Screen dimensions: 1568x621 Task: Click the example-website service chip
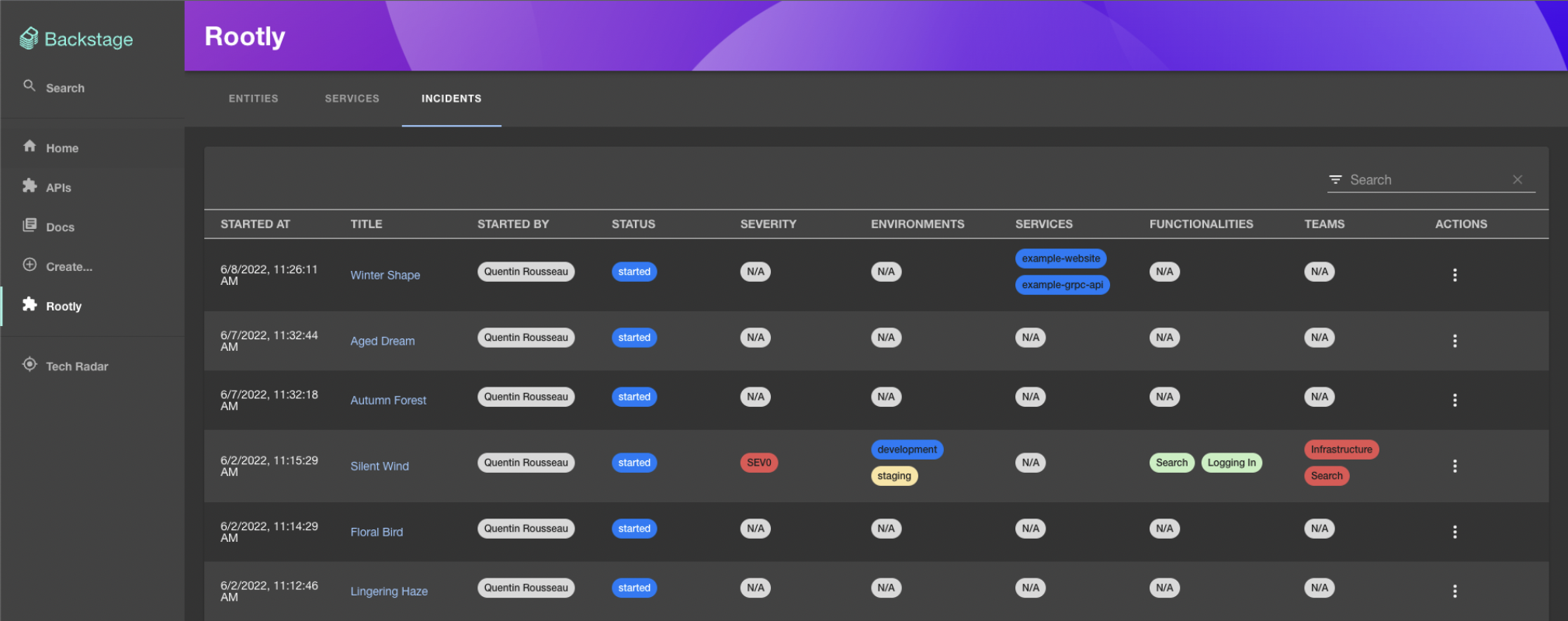1061,258
